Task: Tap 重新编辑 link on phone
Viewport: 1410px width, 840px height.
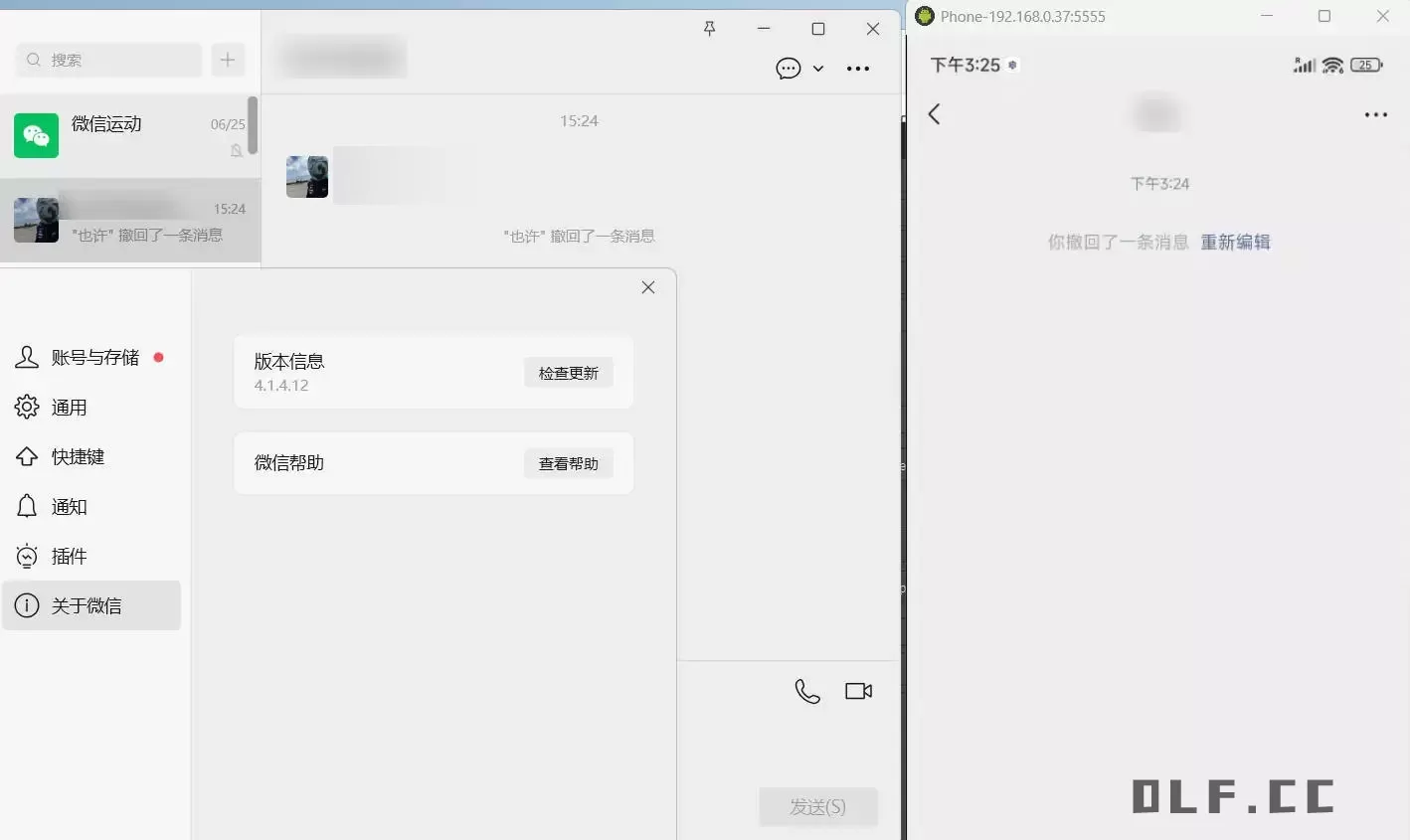Action: tap(1235, 243)
